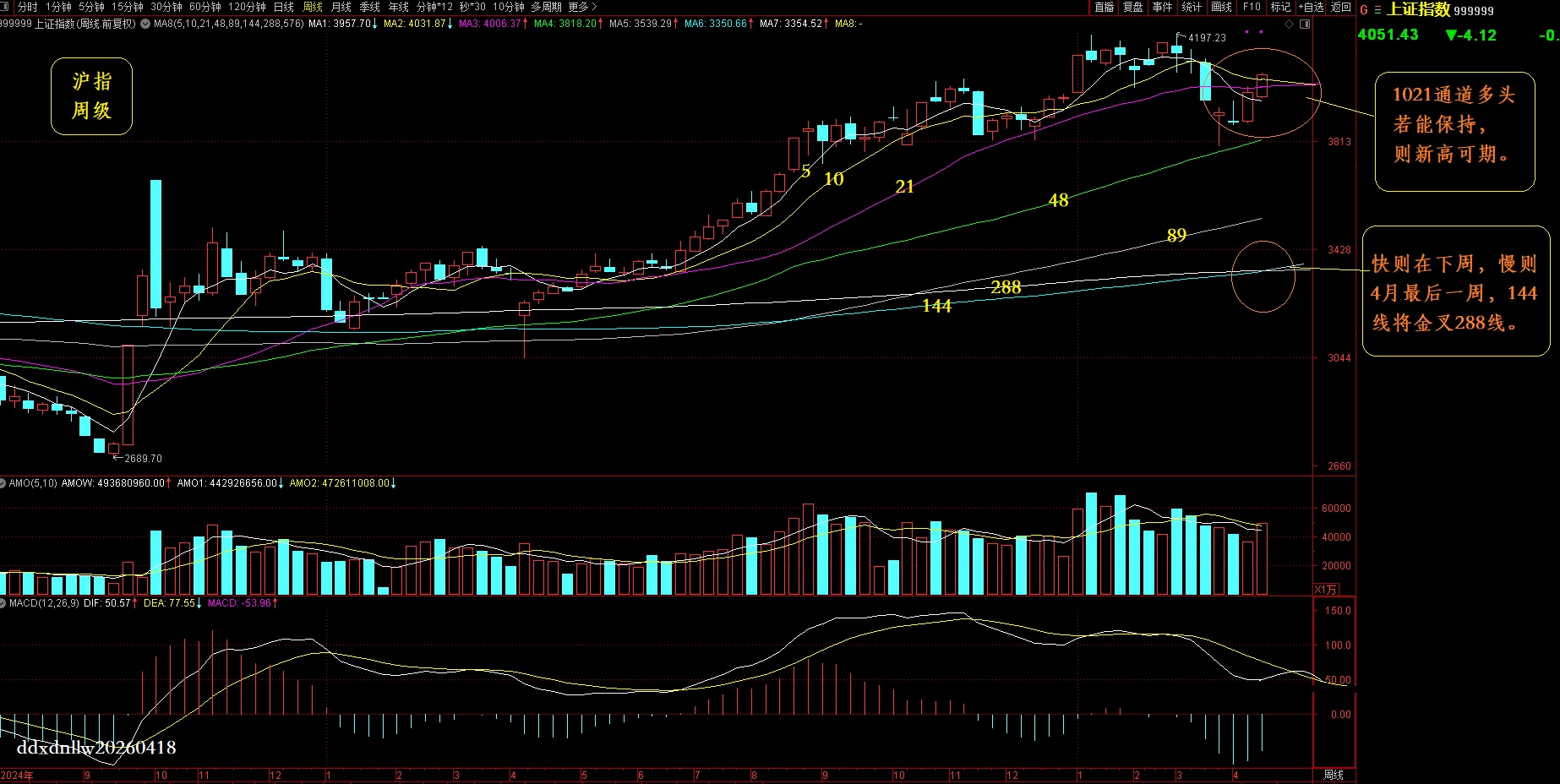Open F10 company information

click(x=1252, y=7)
